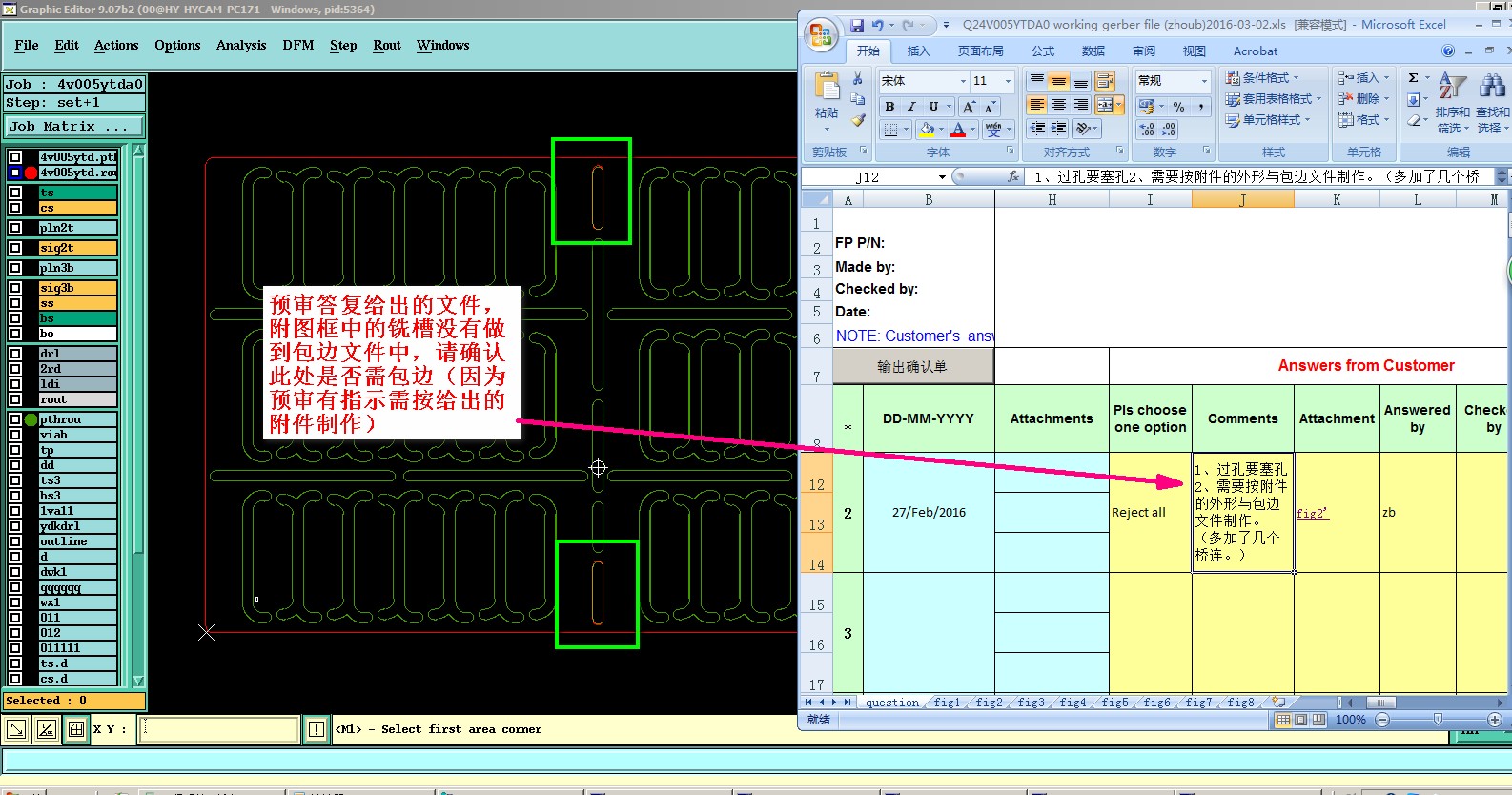Image resolution: width=1512 pixels, height=795 pixels.
Task: Click the Decrease Indent icon
Action: (1037, 129)
